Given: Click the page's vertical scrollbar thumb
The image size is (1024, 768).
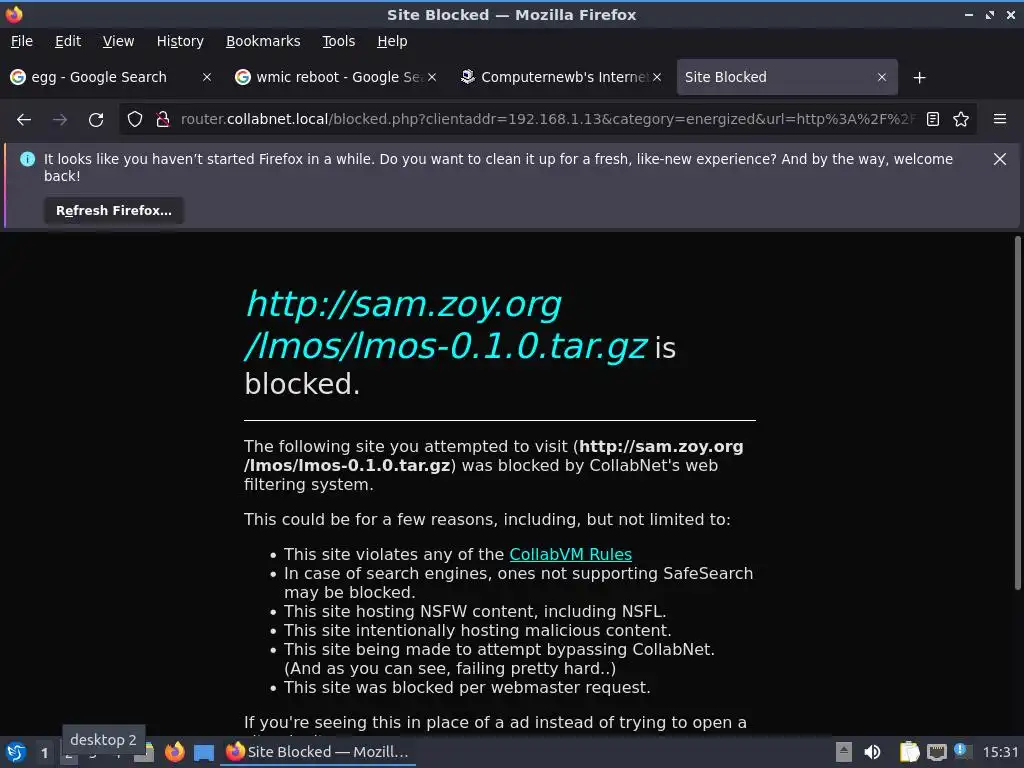Looking at the screenshot, I should pyautogui.click(x=1017, y=413).
